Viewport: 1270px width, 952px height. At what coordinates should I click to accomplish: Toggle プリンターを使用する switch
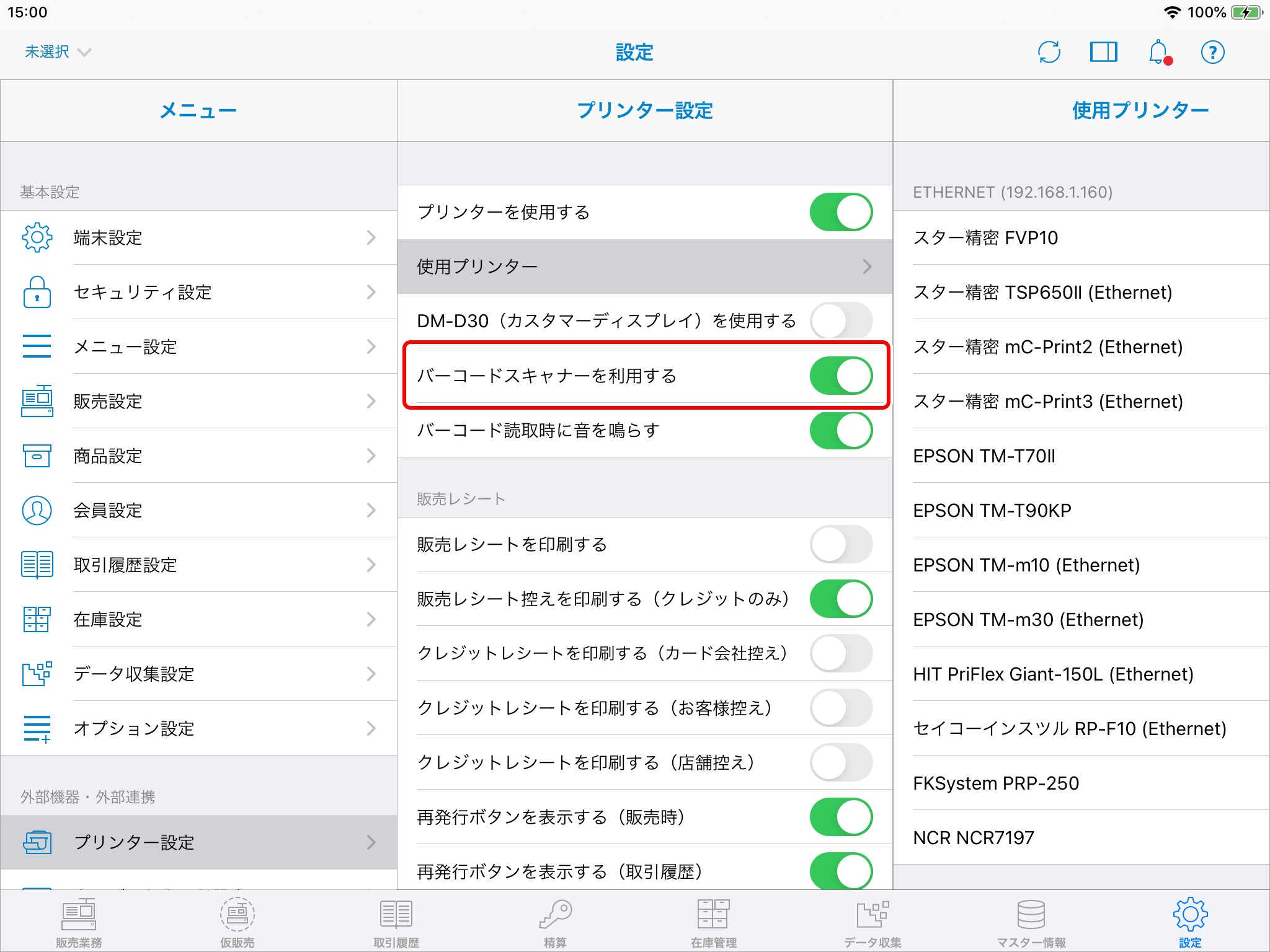pos(841,212)
